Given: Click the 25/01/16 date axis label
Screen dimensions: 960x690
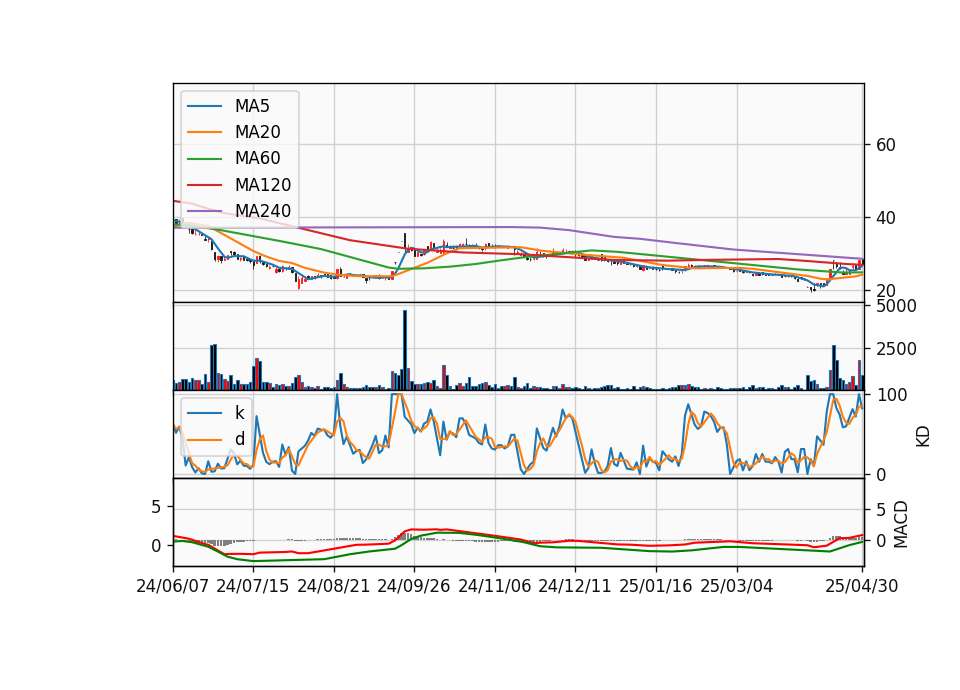Looking at the screenshot, I should pyautogui.click(x=656, y=586).
